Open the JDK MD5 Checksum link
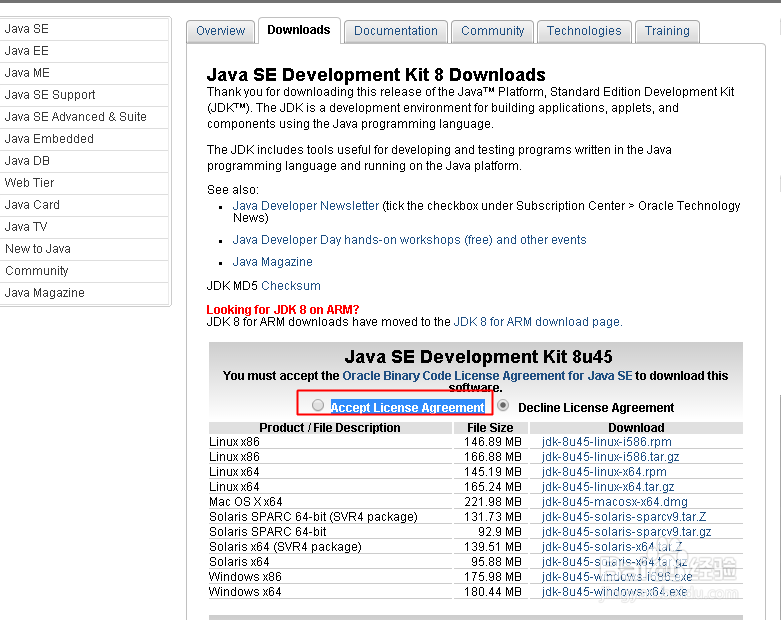Screen dimensions: 781x620 click(x=291, y=285)
